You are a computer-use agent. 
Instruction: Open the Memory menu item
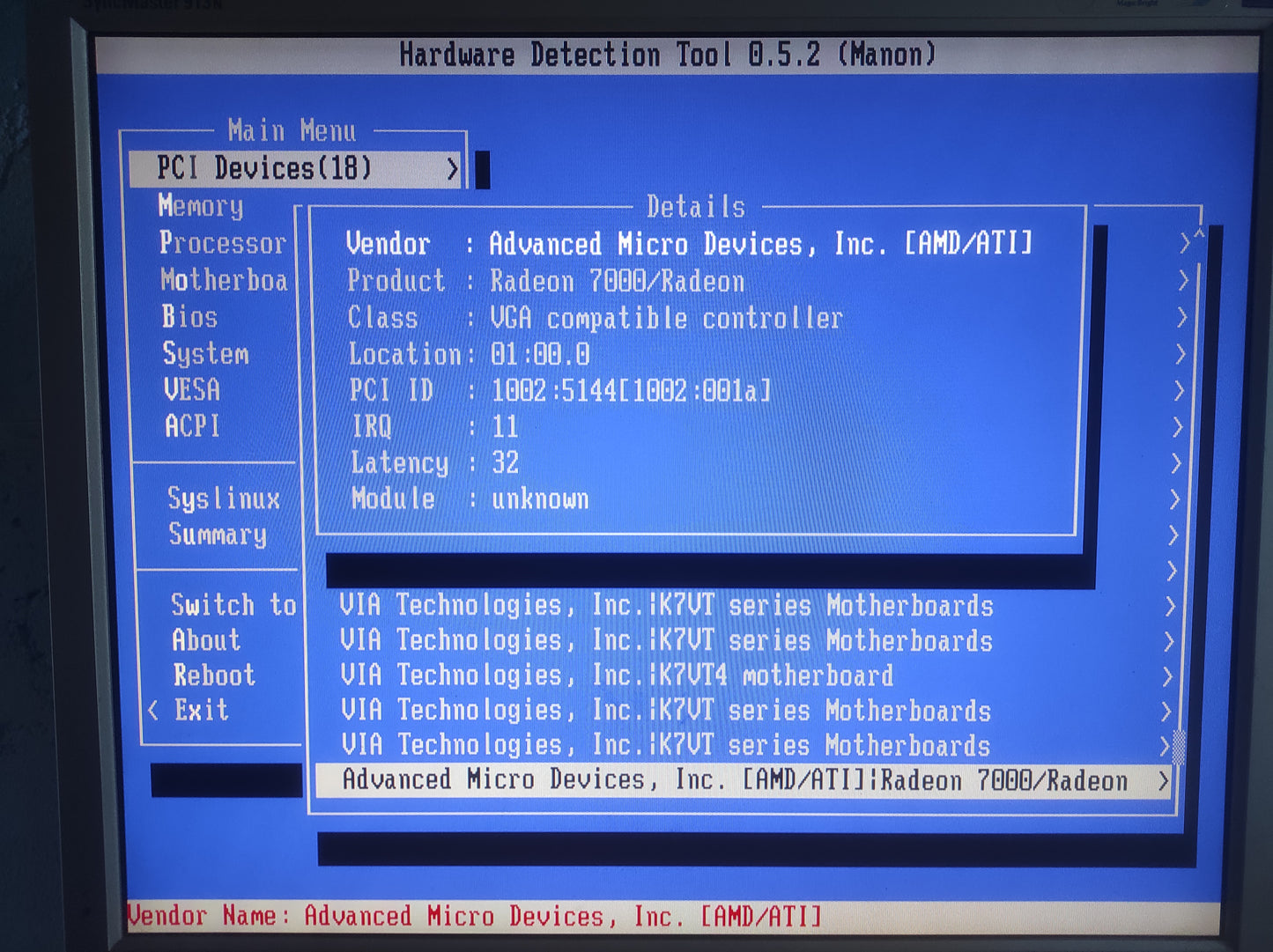pyautogui.click(x=201, y=206)
